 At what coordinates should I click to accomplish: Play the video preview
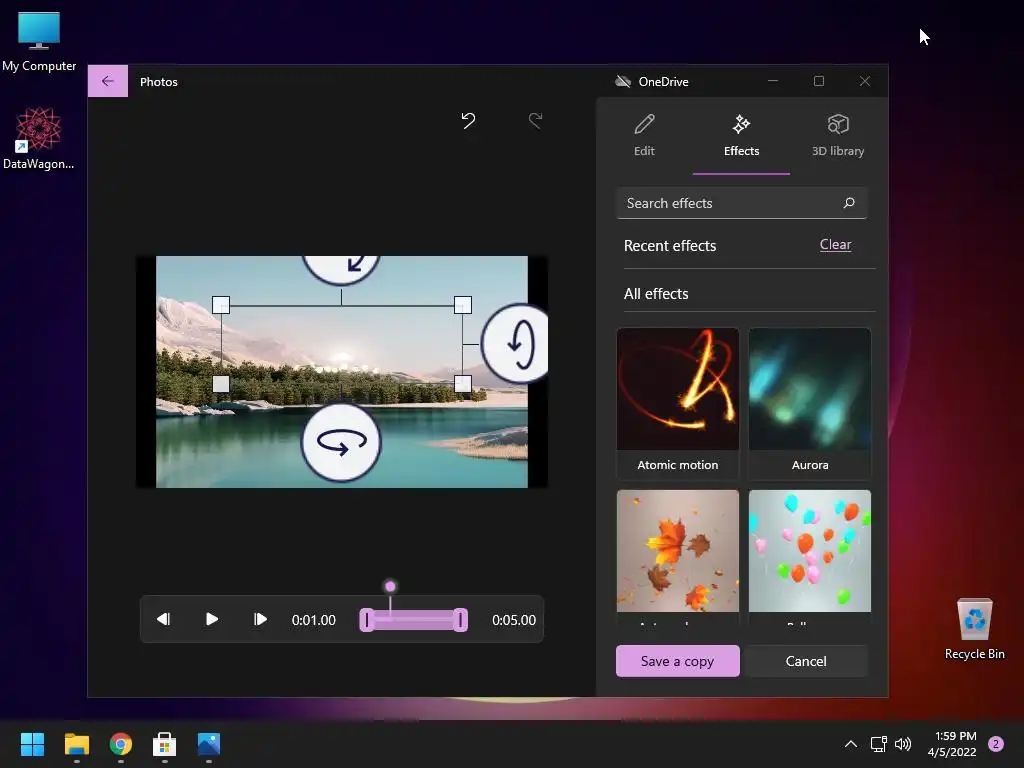[212, 619]
